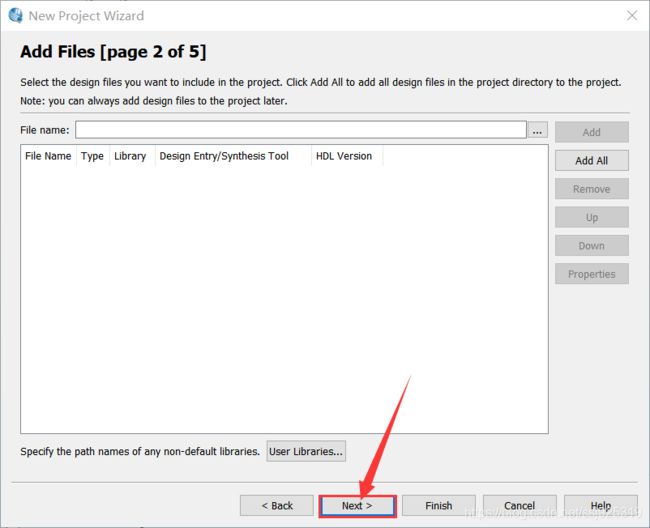Image resolution: width=650 pixels, height=528 pixels.
Task: Open file Properties button
Action: (x=592, y=274)
